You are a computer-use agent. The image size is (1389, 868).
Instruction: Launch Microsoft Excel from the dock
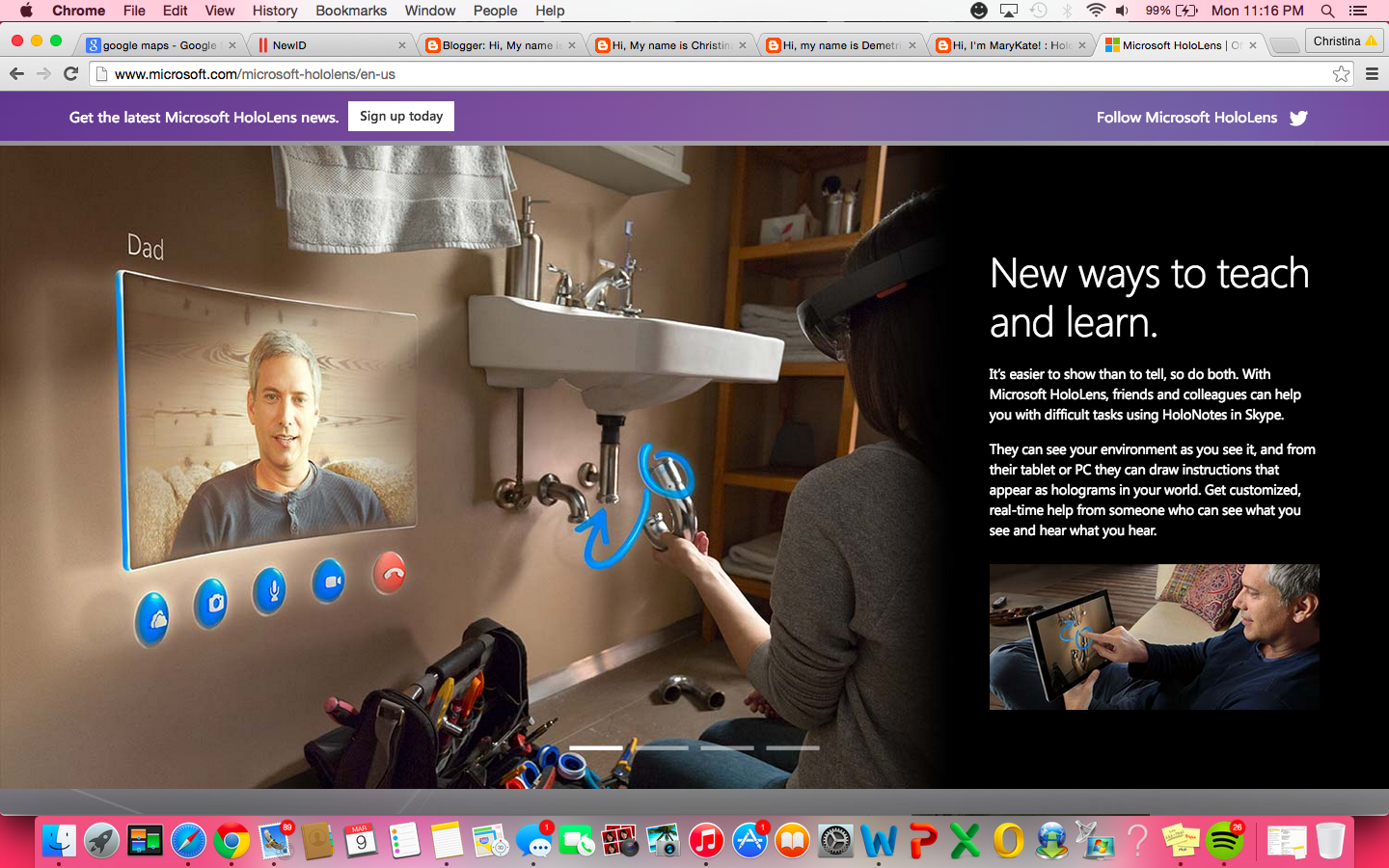965,841
